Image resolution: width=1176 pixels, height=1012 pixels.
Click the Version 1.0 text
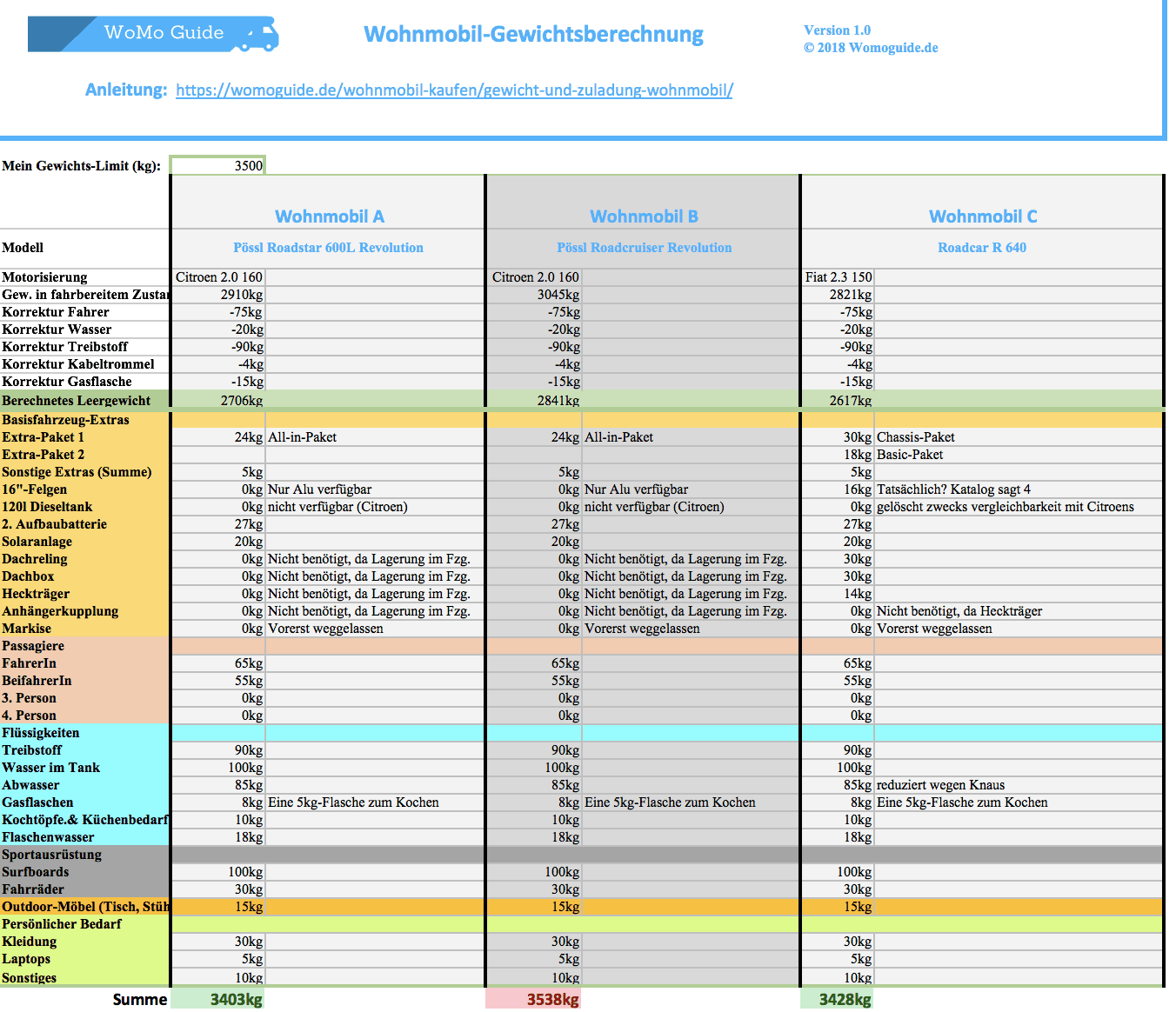pyautogui.click(x=837, y=30)
